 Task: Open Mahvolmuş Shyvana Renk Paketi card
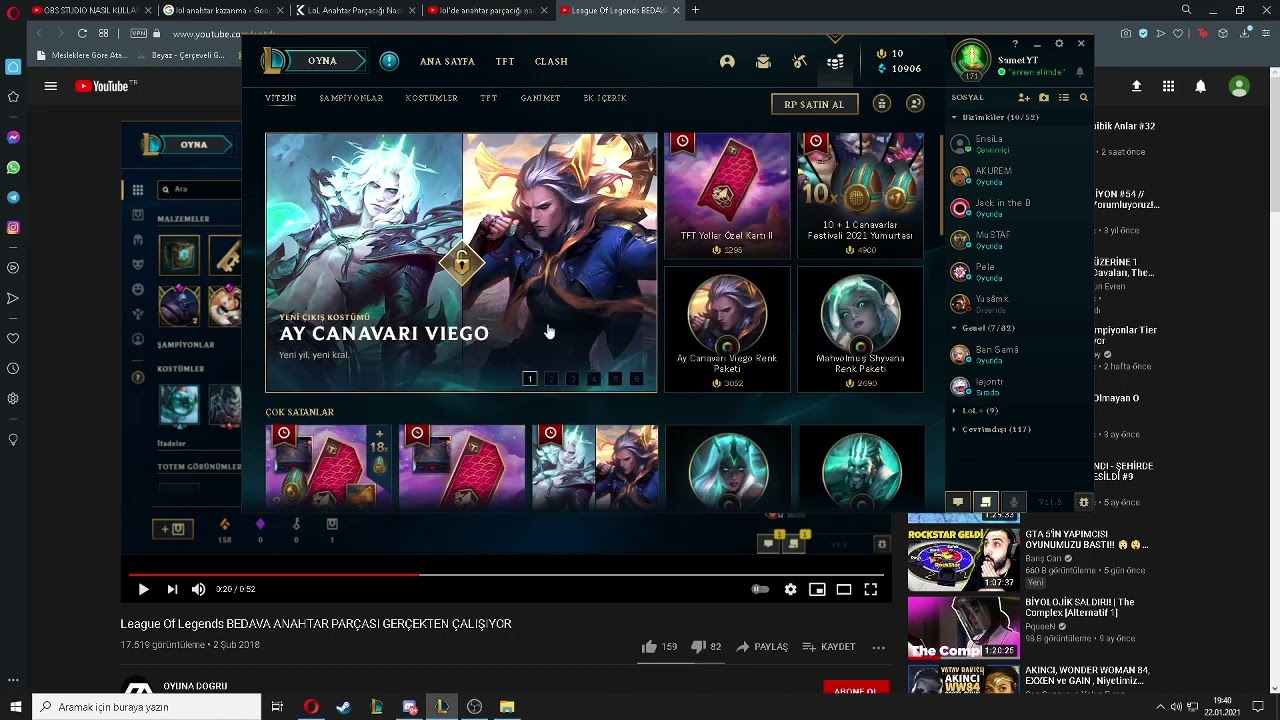coord(860,329)
